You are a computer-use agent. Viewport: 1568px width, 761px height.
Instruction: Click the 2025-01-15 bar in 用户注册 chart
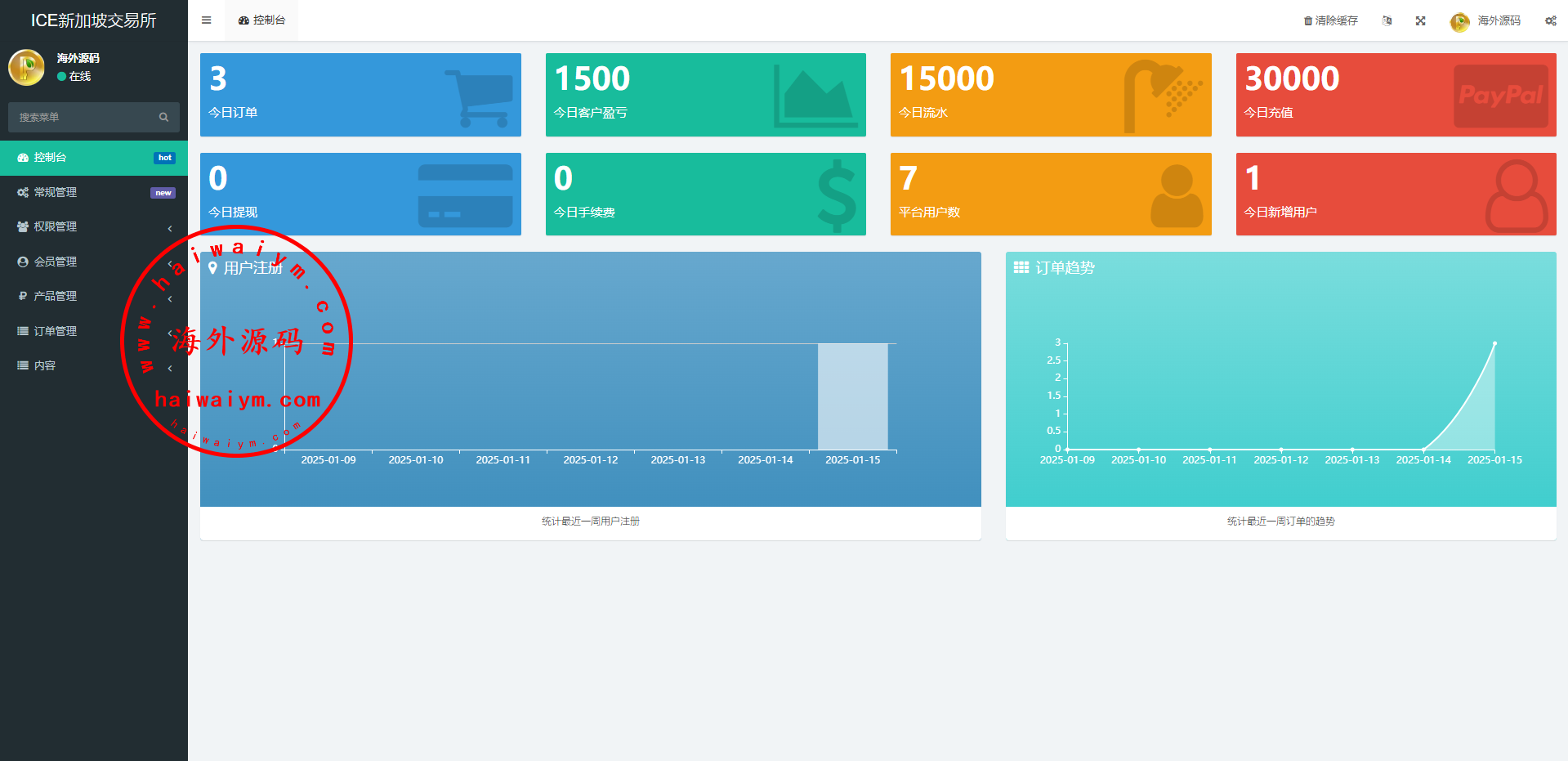tap(852, 396)
